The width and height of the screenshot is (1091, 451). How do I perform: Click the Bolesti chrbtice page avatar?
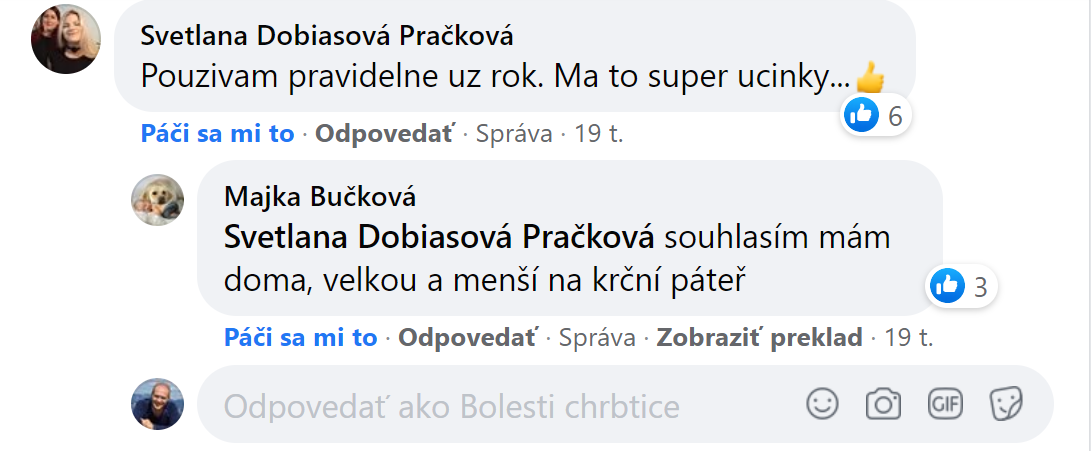point(158,404)
